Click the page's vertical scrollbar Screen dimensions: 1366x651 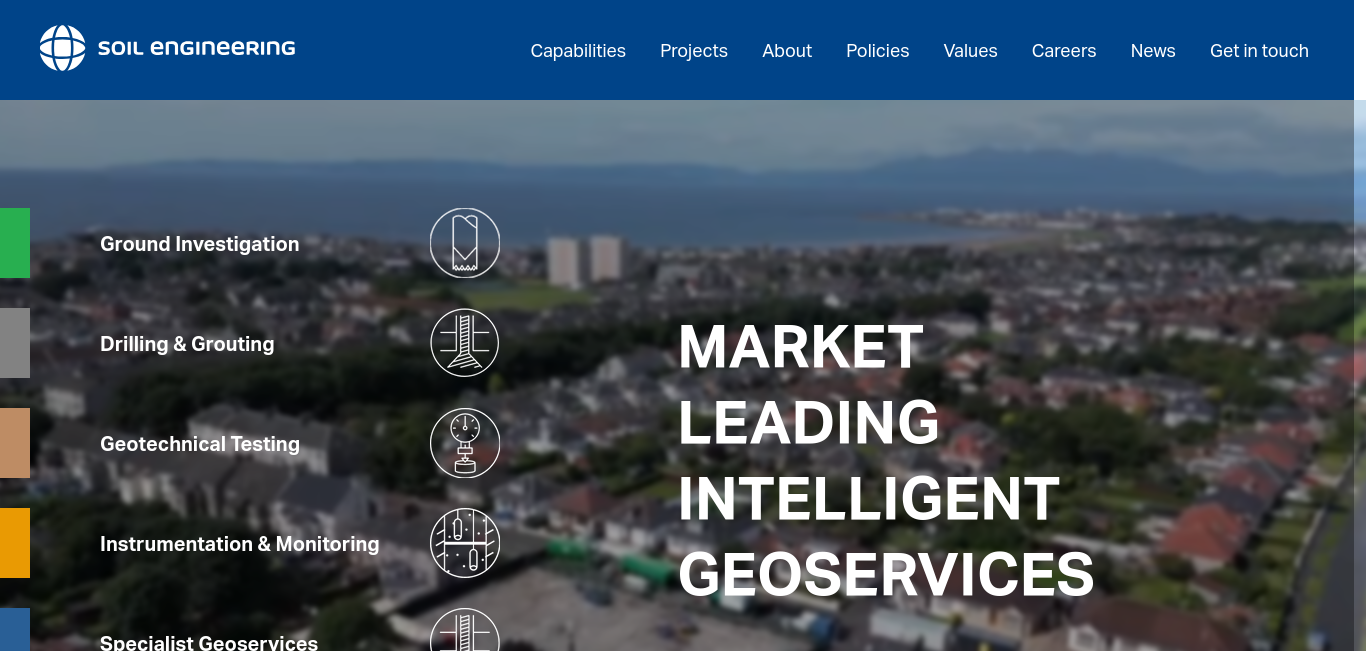point(1360,325)
